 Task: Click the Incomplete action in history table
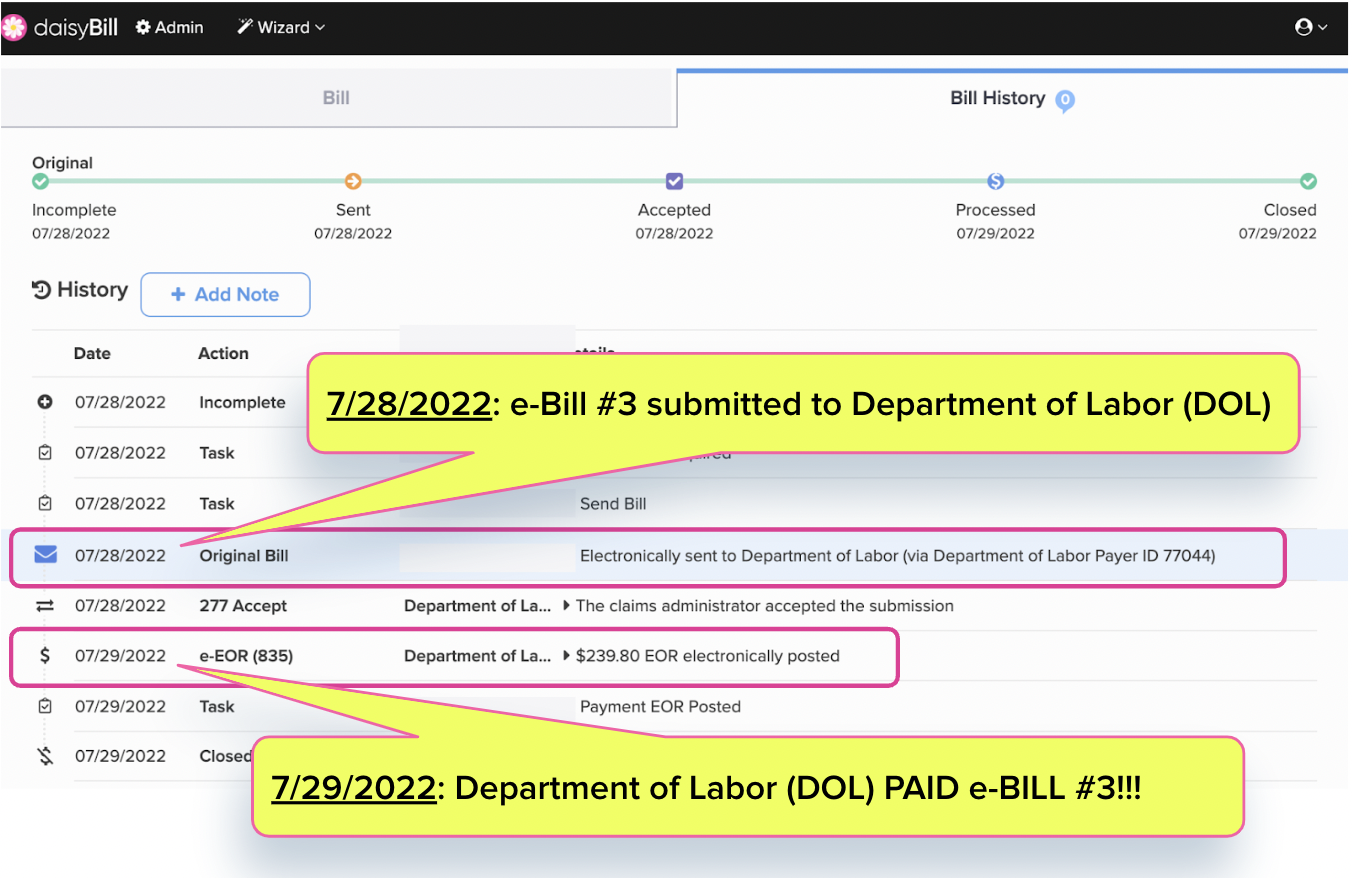point(242,403)
